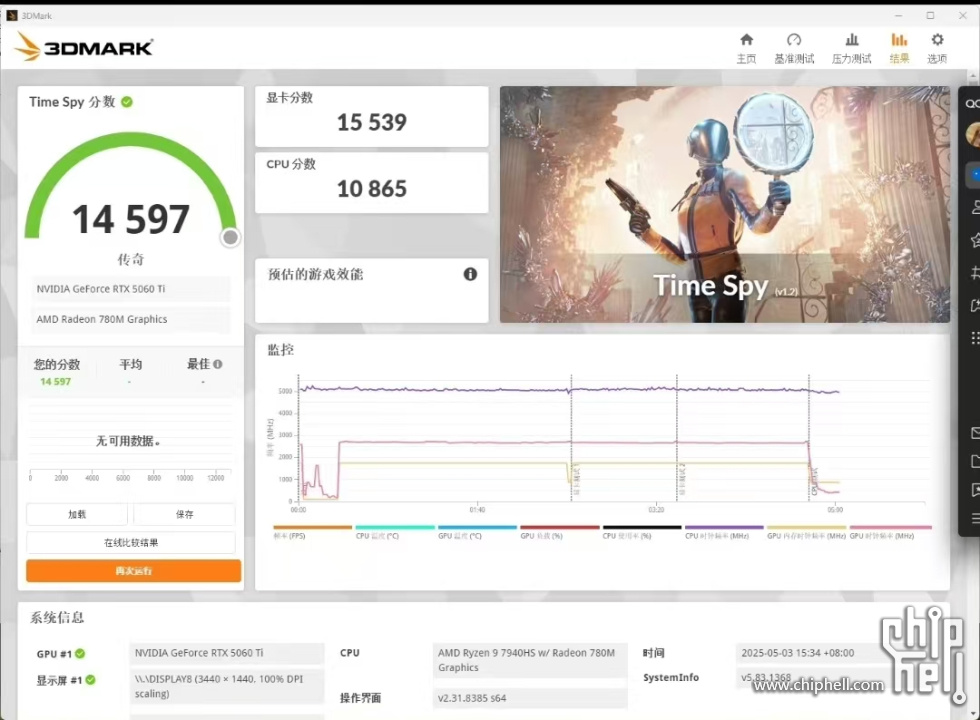The image size is (980, 720).
Task: Click the CPU 分数 value 10 865
Action: click(372, 188)
